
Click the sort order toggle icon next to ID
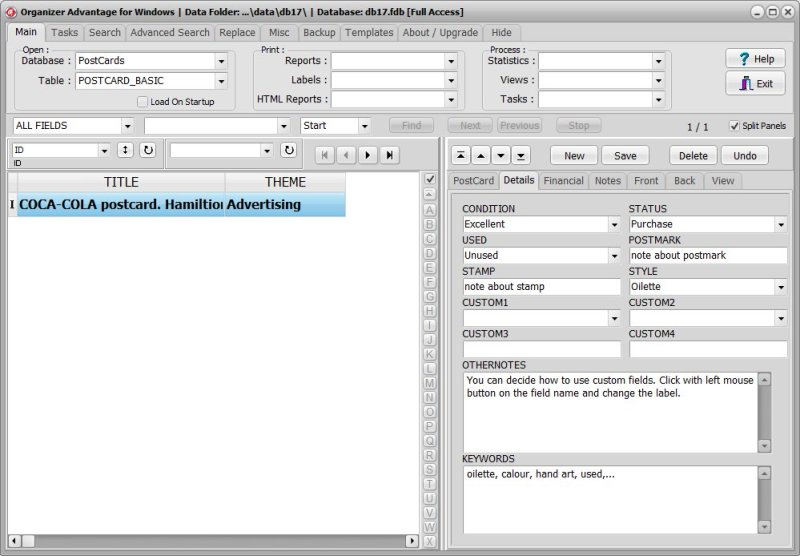125,150
